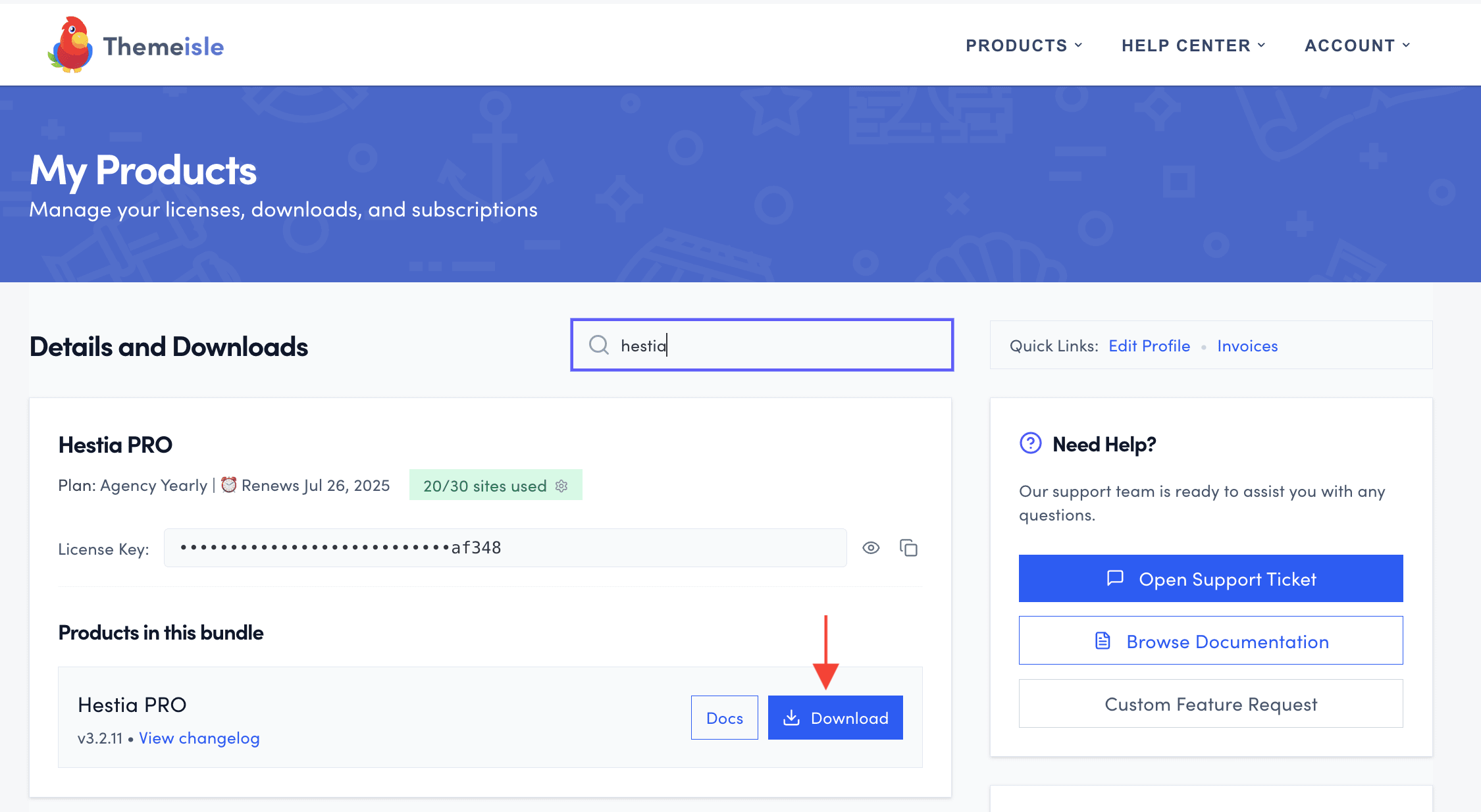Expand the Products dropdown menu

pyautogui.click(x=1024, y=45)
